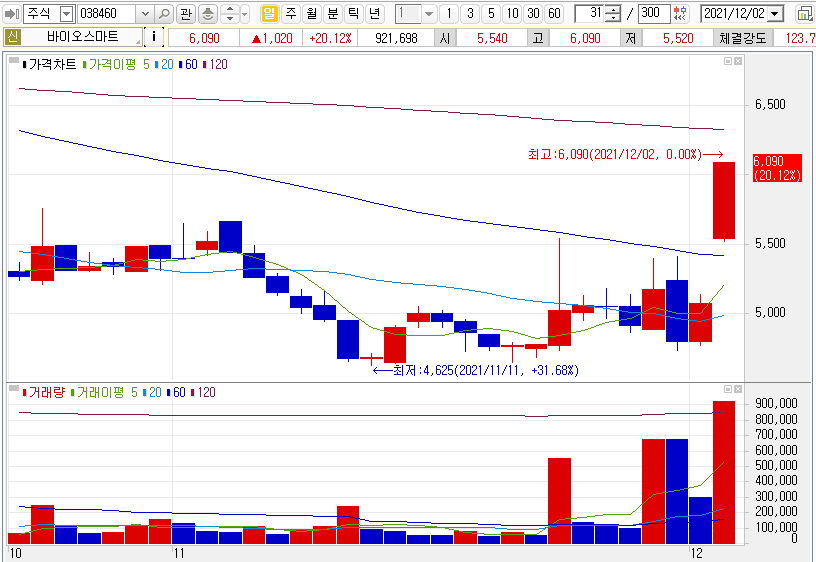The height and width of the screenshot is (562, 816).
Task: Open the small dropdown next to stepper
Action: tap(245, 14)
